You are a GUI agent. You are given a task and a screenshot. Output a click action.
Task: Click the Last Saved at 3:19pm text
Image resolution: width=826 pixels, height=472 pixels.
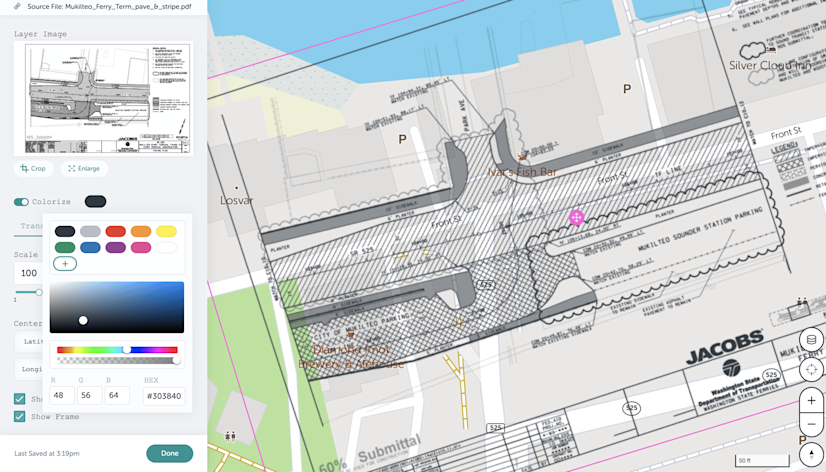pos(47,454)
